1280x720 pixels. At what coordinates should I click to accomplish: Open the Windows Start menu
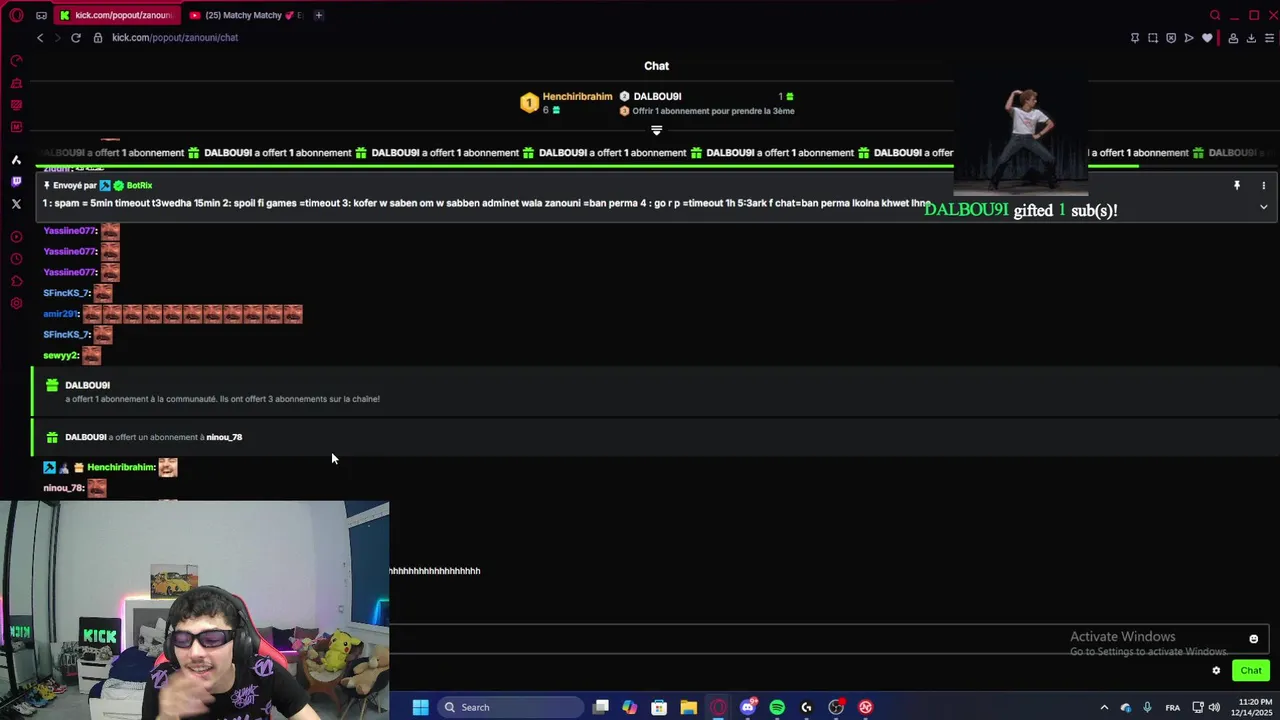click(x=421, y=707)
